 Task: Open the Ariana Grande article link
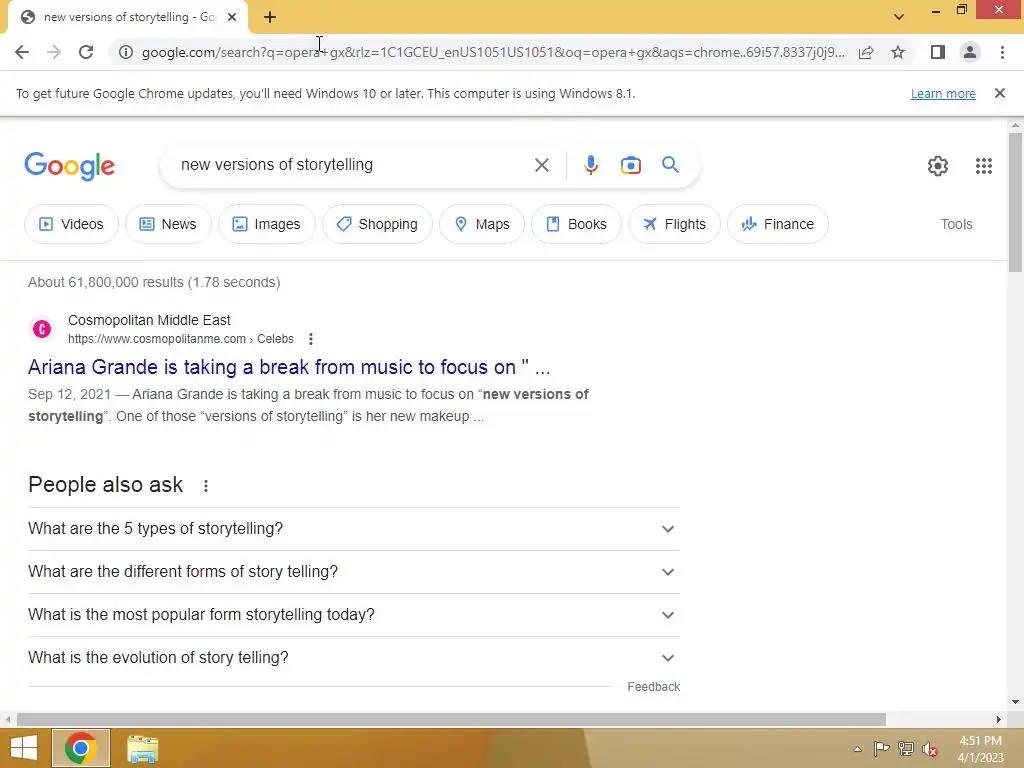(x=289, y=367)
